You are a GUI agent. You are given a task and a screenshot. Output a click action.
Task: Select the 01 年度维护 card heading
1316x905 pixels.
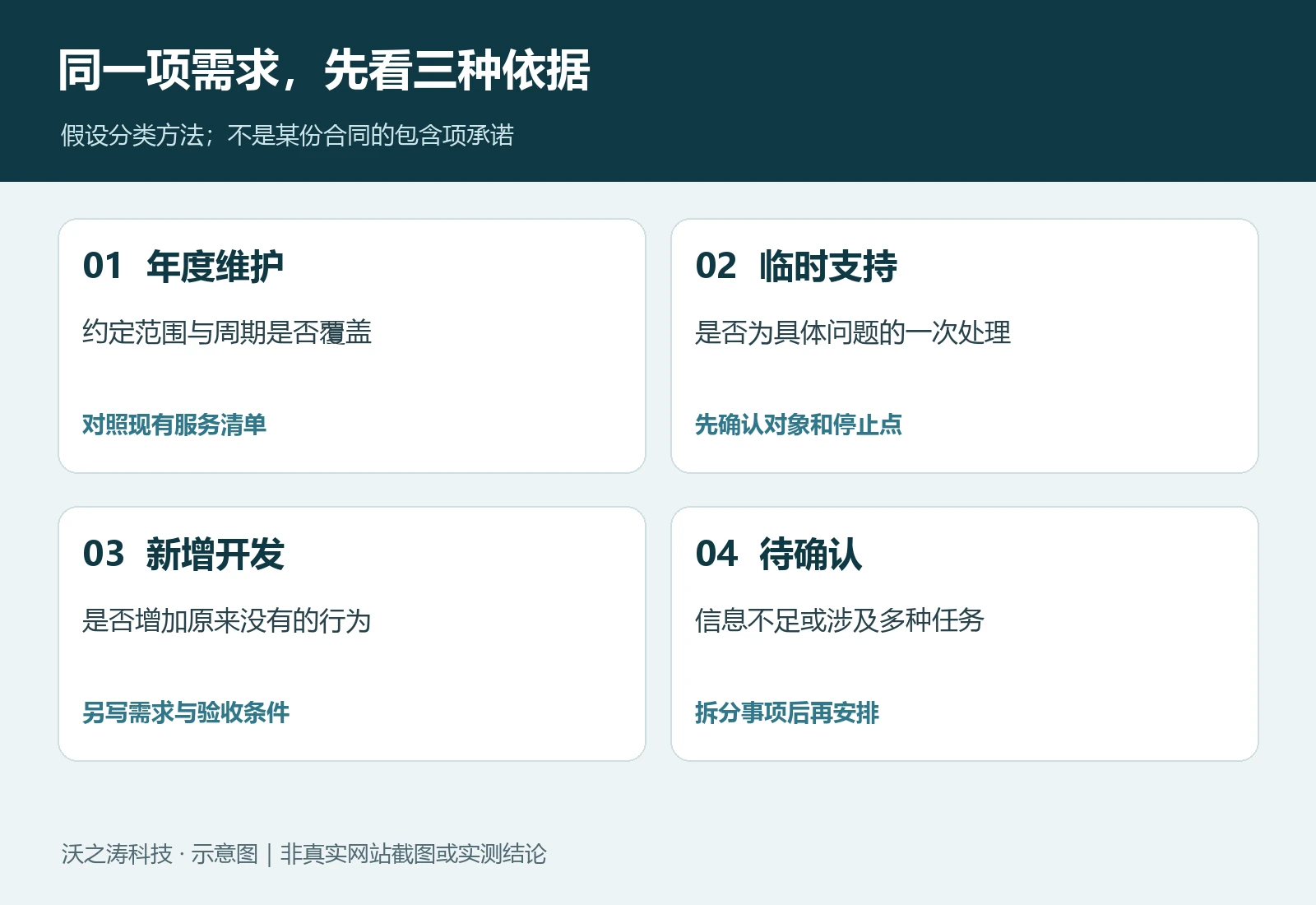click(183, 266)
